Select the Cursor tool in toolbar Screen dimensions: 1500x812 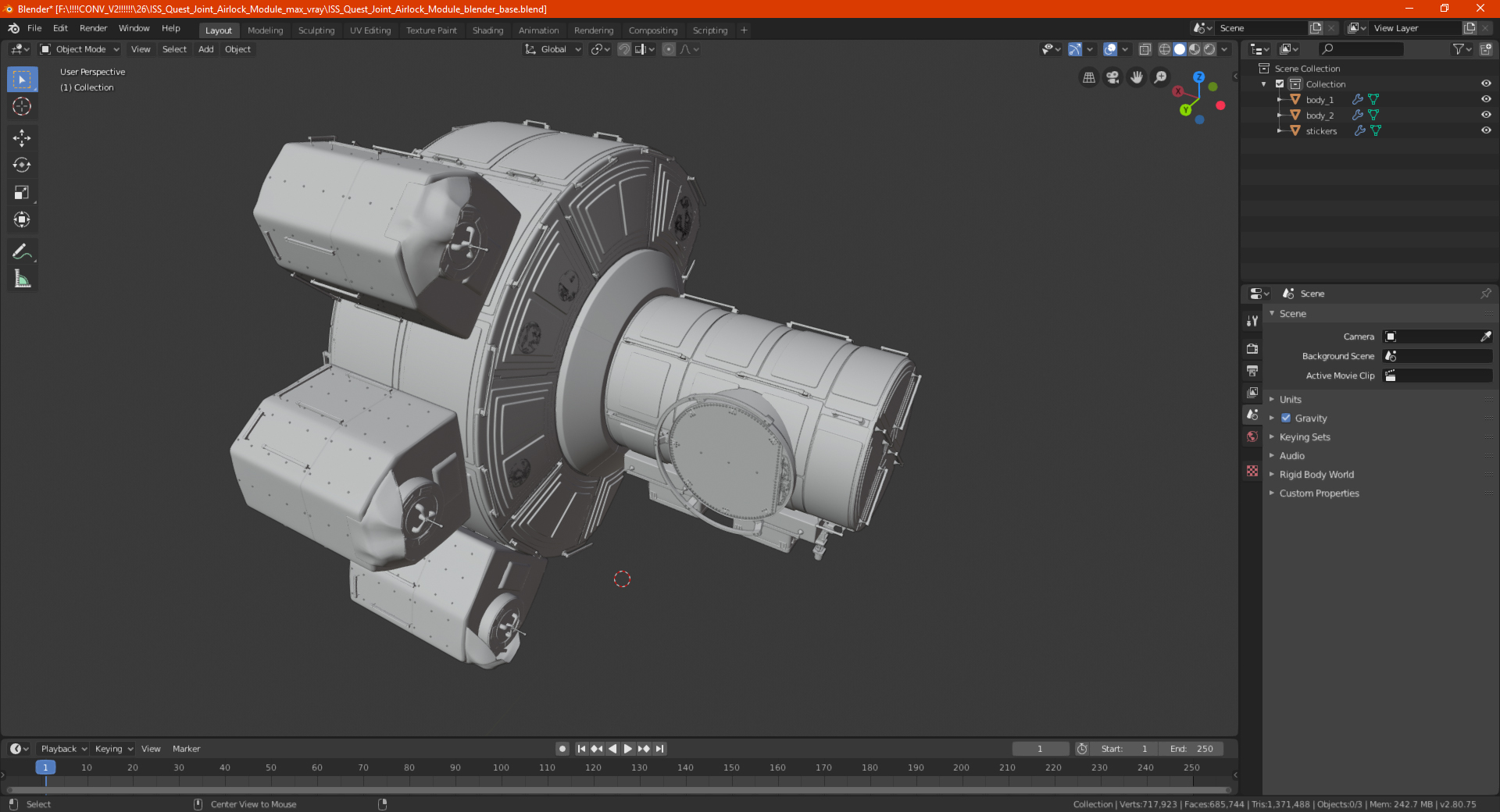22,107
